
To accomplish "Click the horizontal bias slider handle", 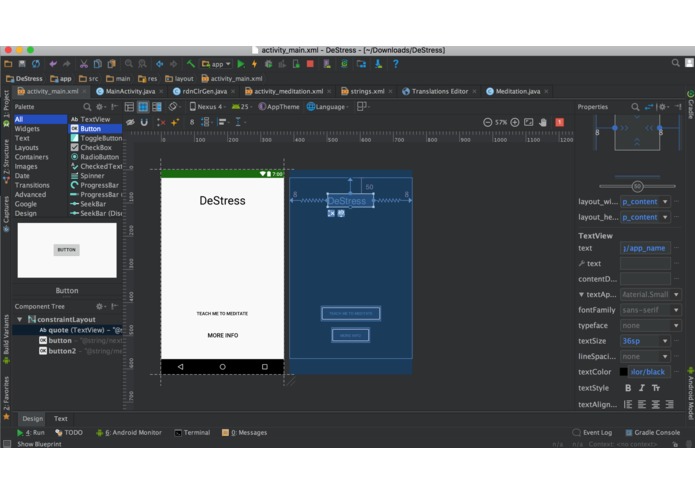I will [637, 187].
